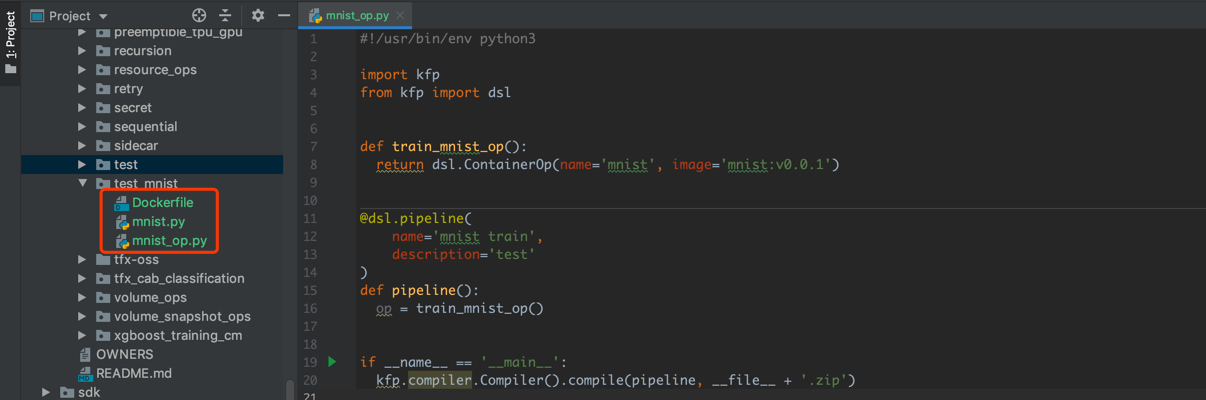The image size is (1206, 400).
Task: Expand the sdk folder
Action: point(46,392)
